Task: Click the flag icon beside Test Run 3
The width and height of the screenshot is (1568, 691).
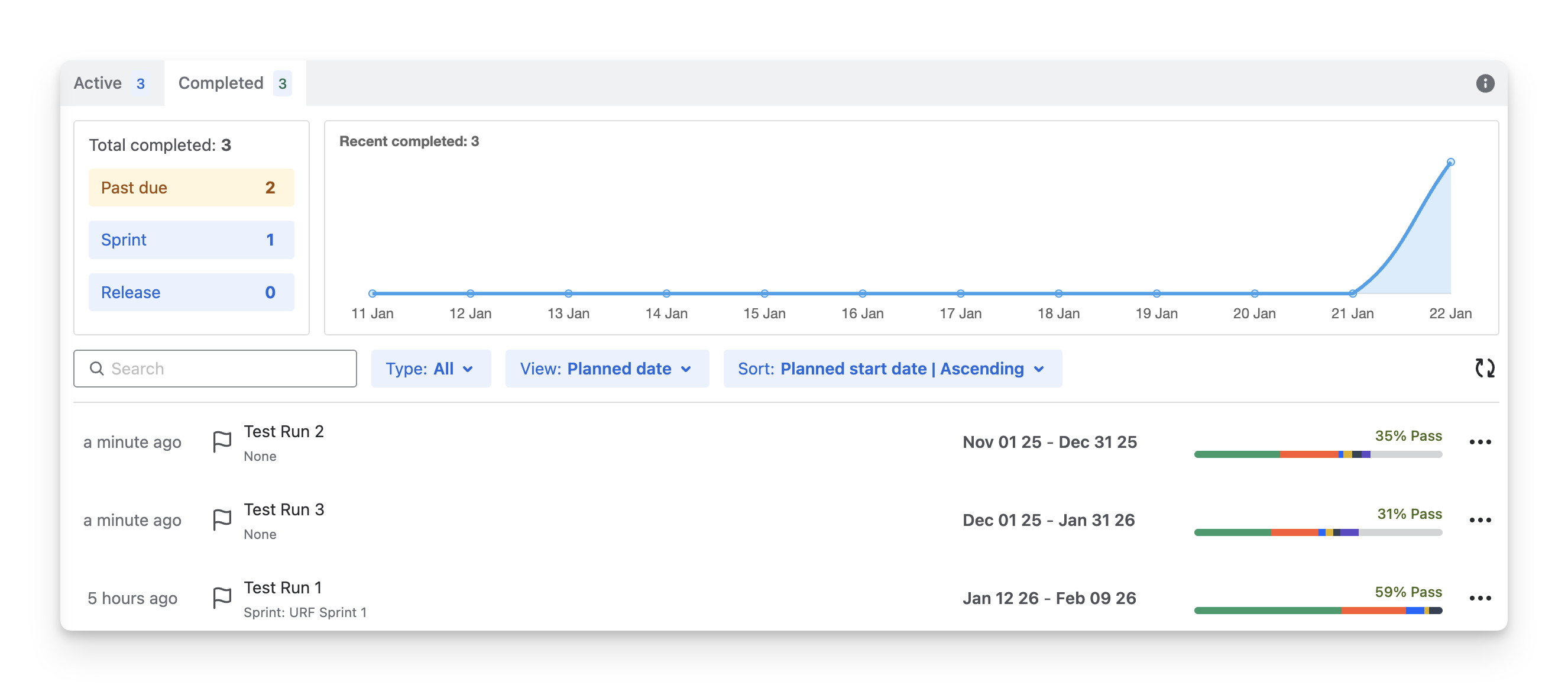Action: pos(222,519)
